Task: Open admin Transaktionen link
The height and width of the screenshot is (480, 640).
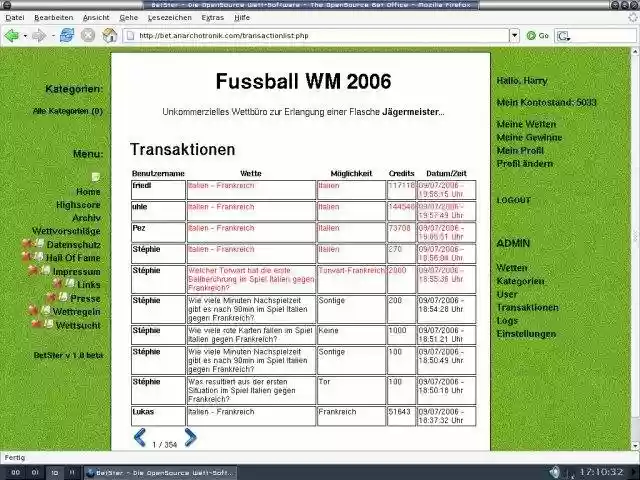Action: (527, 307)
